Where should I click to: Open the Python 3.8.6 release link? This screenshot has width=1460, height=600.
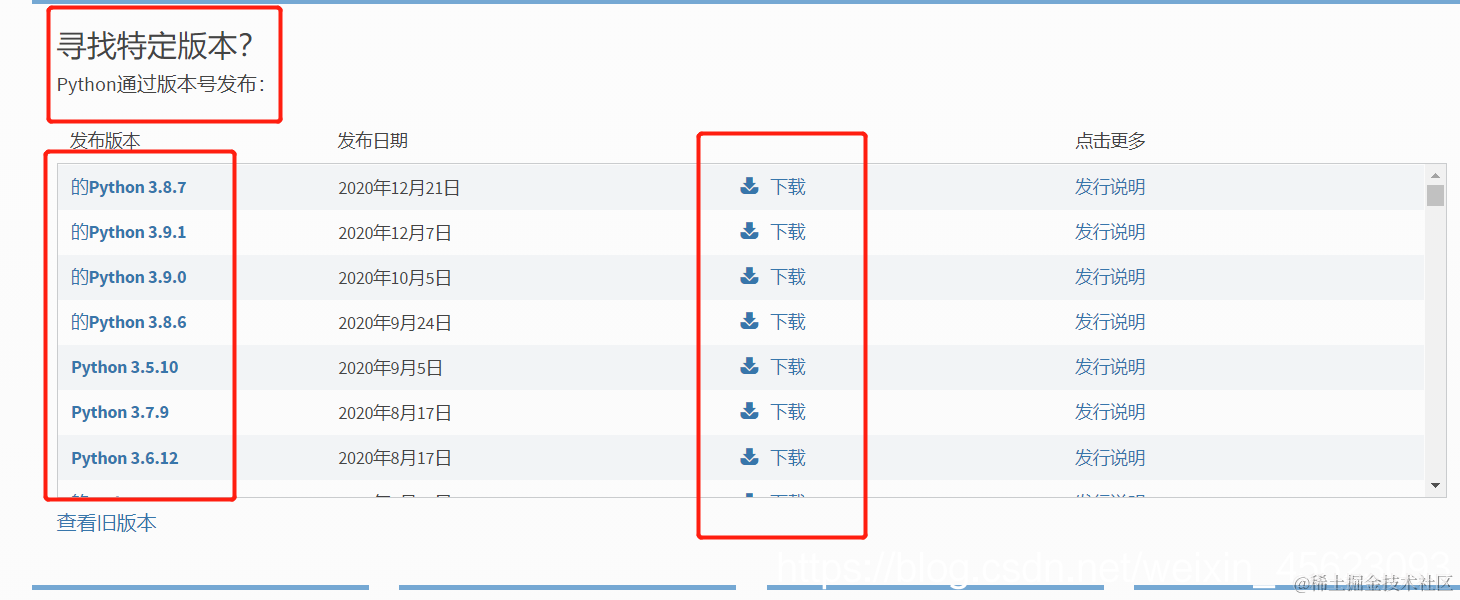(129, 322)
